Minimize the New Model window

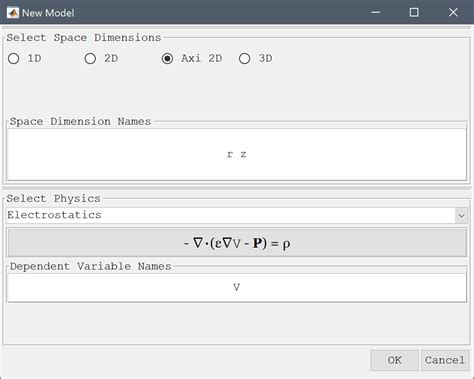pos(376,12)
